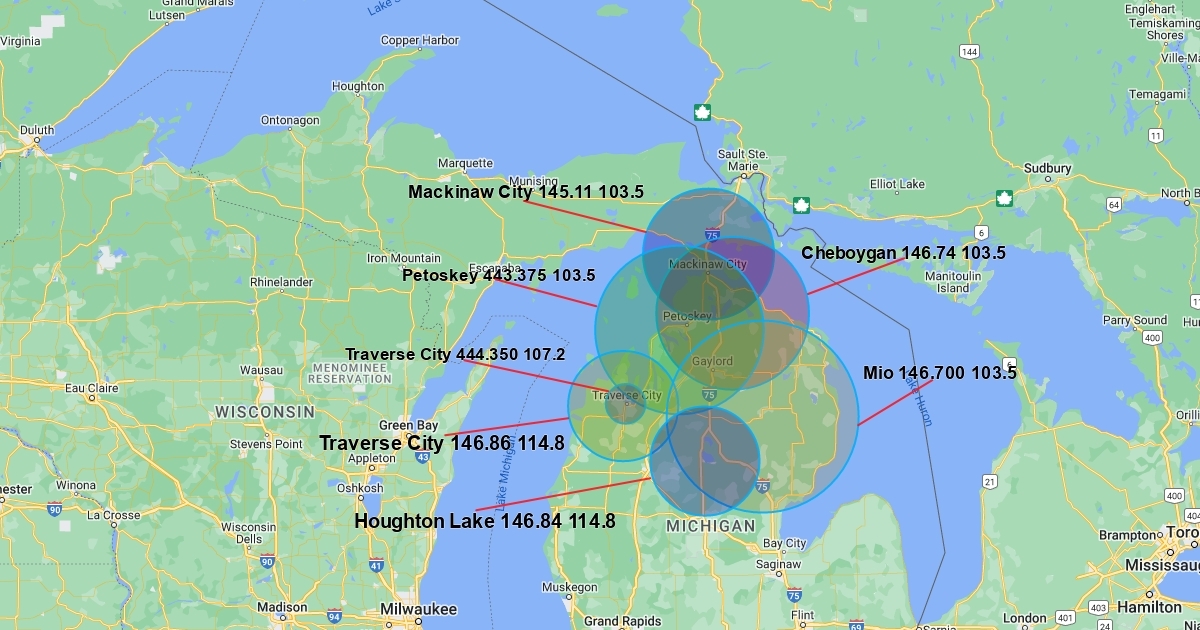
Task: Click the Parry Sound label
Action: point(1135,320)
